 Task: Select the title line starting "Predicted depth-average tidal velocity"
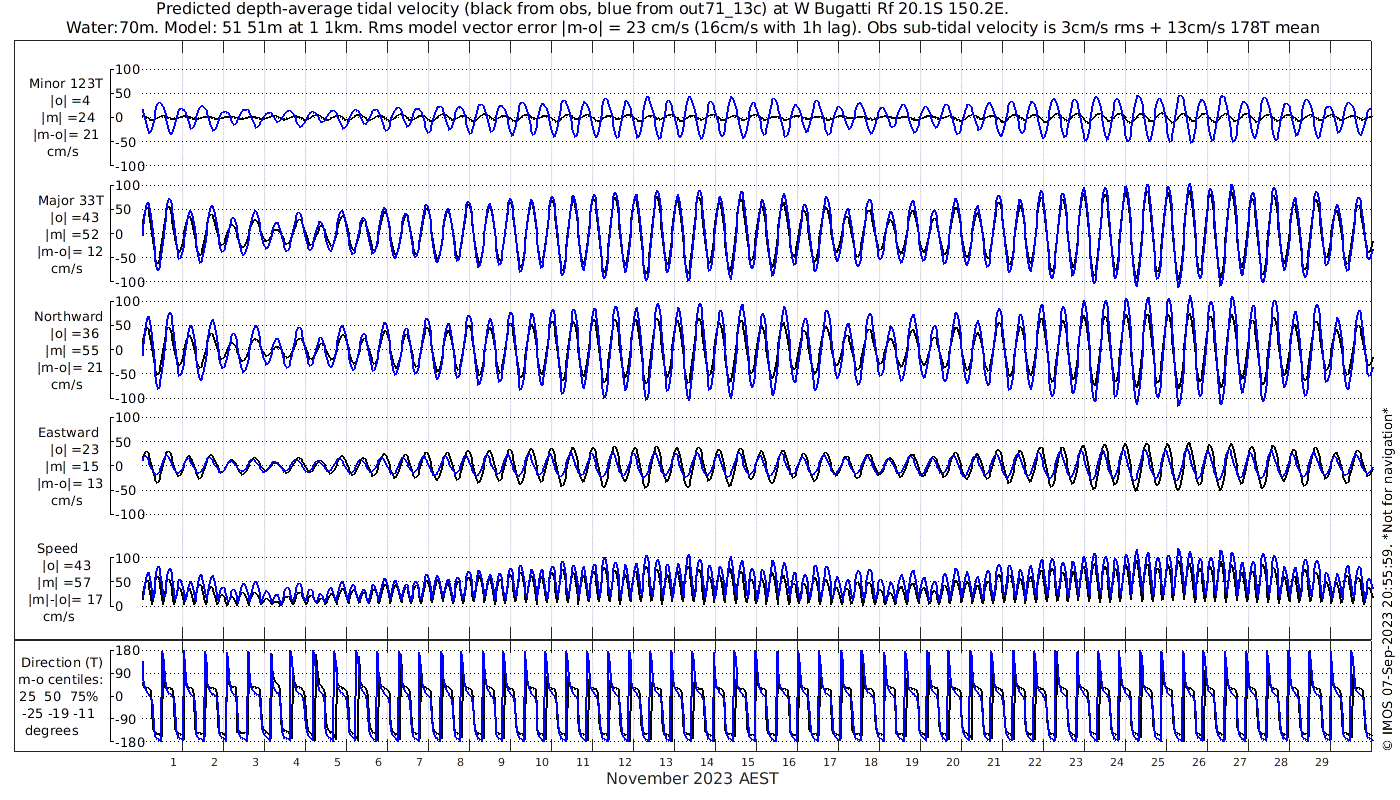(583, 9)
